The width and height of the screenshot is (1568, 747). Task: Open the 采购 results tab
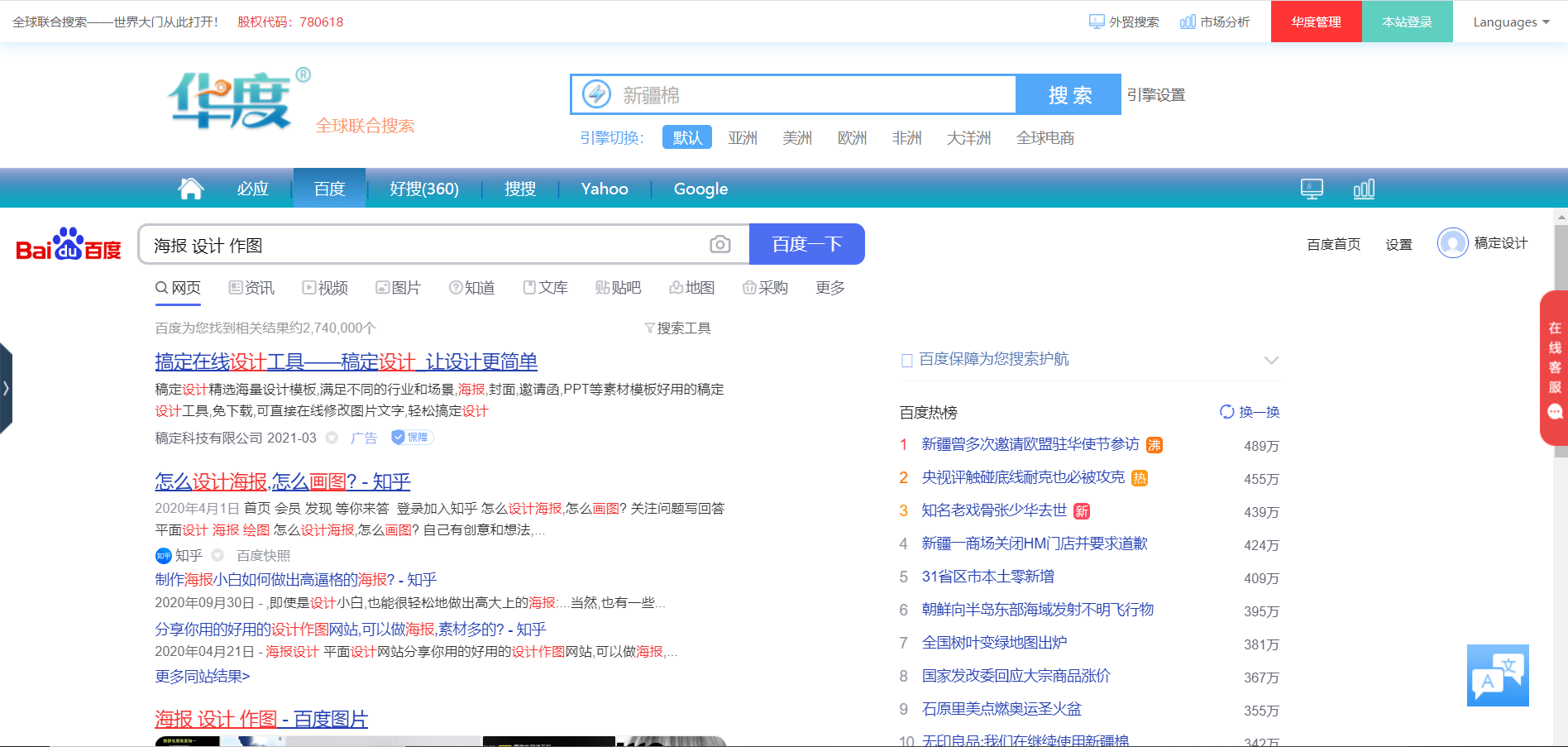(765, 287)
